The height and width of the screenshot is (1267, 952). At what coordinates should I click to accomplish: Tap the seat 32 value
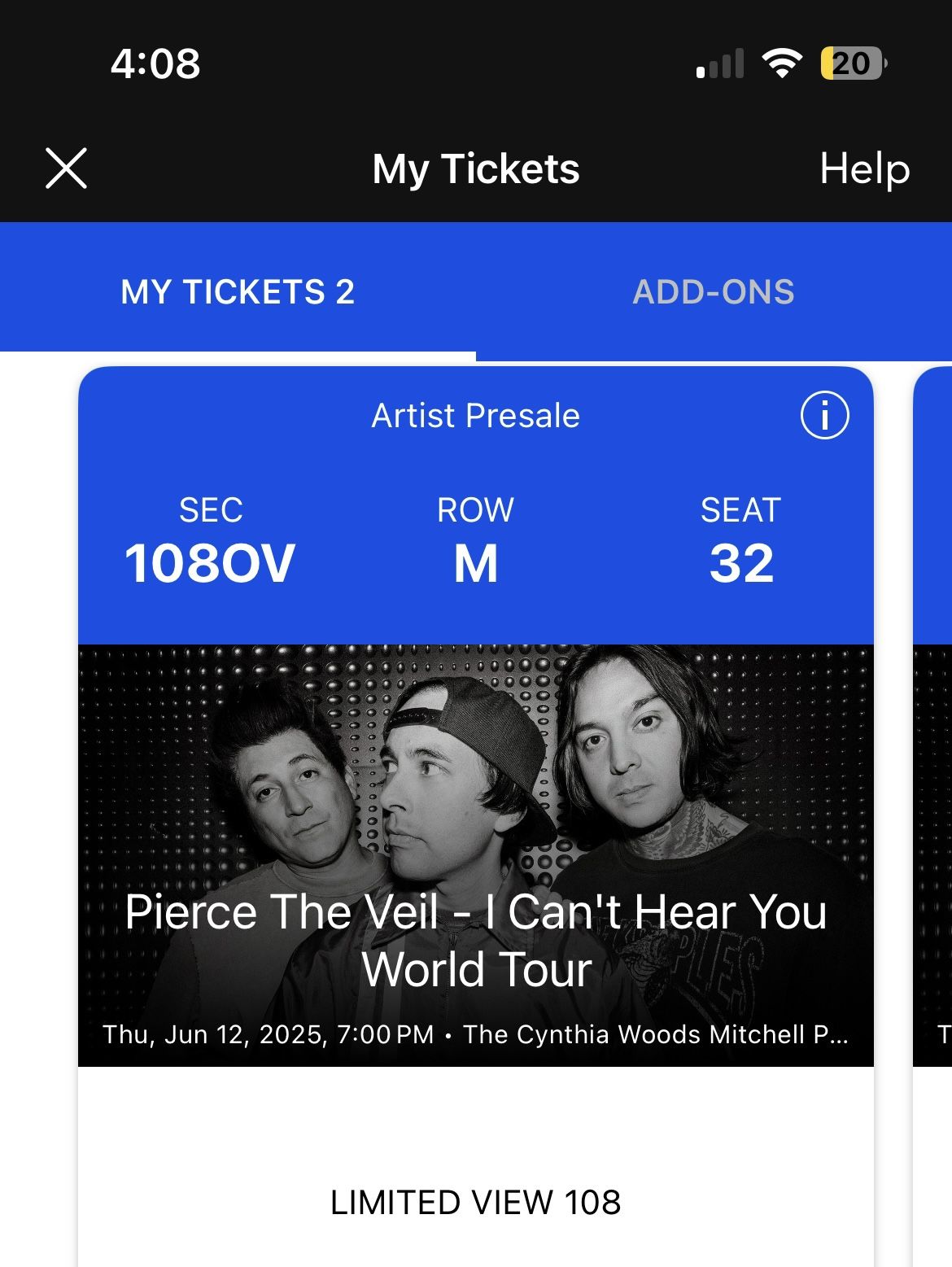pyautogui.click(x=741, y=563)
